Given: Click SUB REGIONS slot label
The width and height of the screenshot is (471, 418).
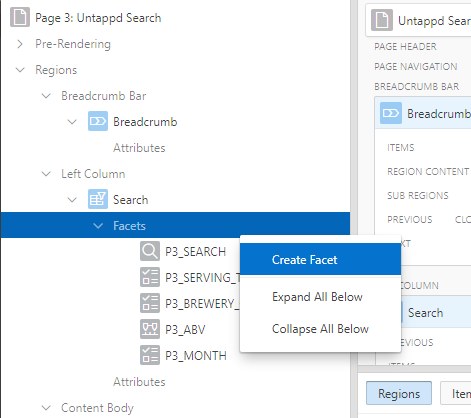Looking at the screenshot, I should [418, 196].
